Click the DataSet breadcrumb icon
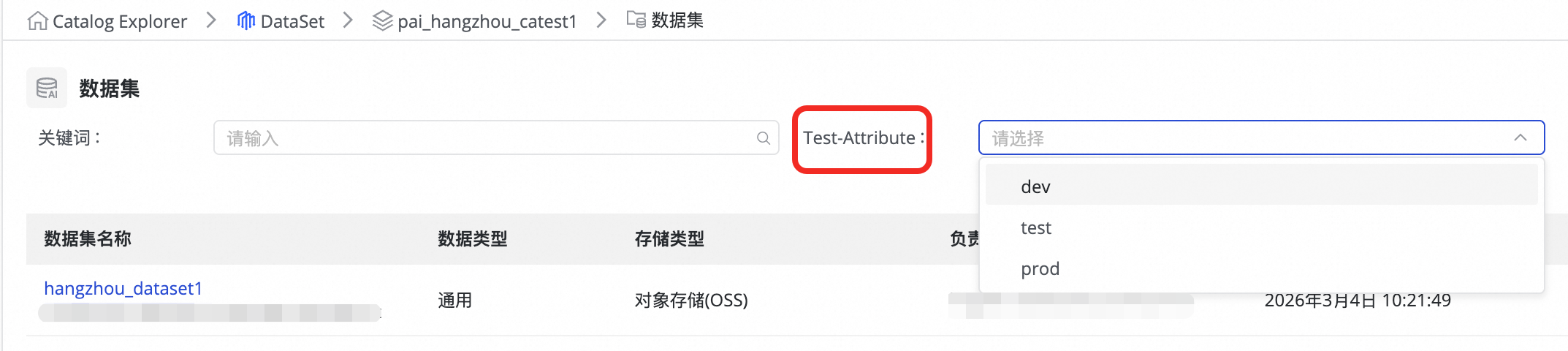This screenshot has height=351, width=1568. 246,20
